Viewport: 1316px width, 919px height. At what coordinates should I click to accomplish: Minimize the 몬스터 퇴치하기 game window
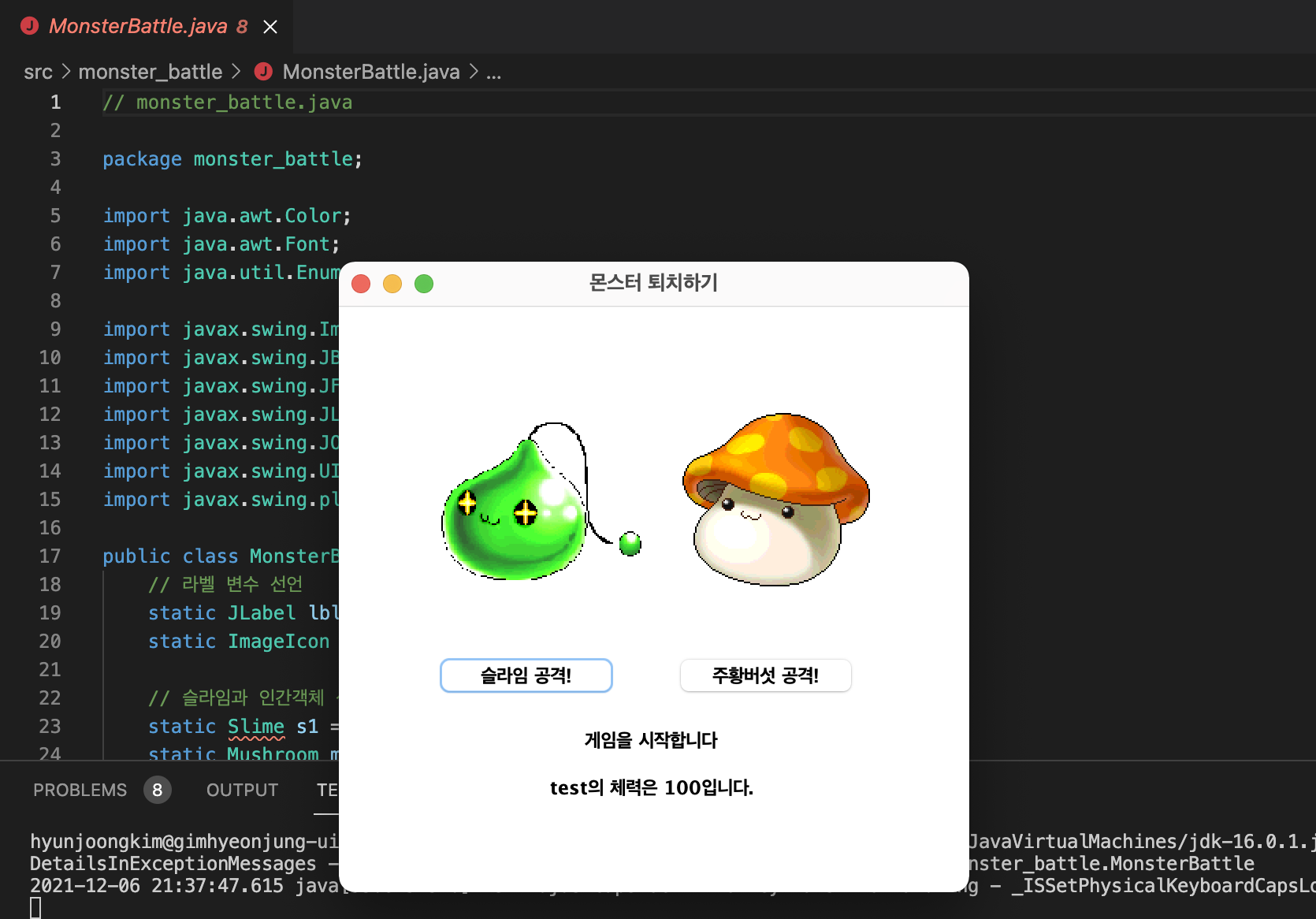point(392,284)
